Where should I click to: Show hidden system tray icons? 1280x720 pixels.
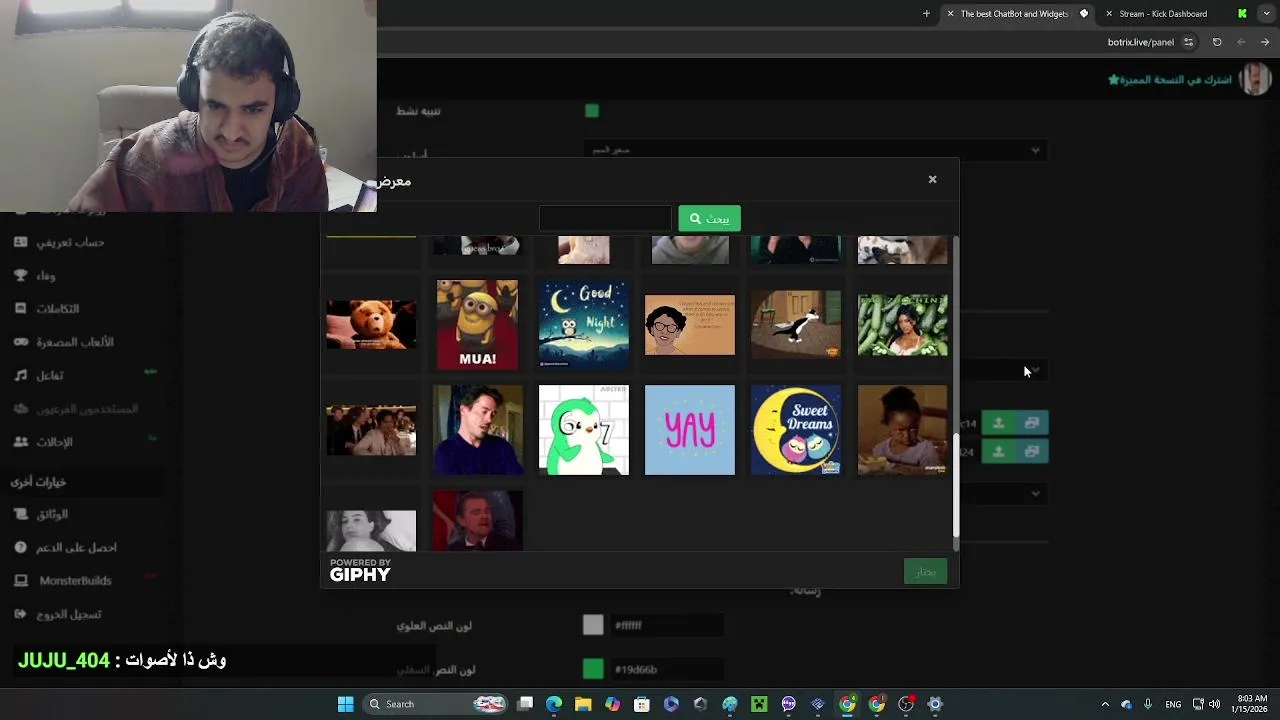[1105, 704]
